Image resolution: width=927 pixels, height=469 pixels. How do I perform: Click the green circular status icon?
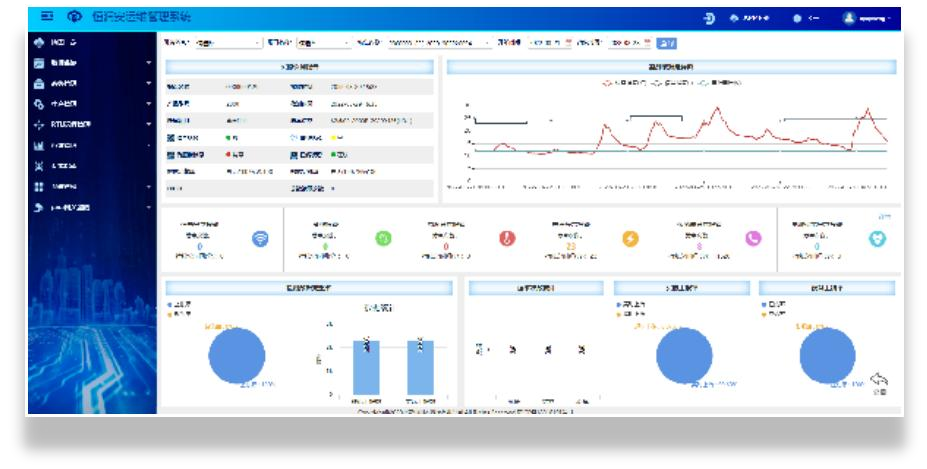(382, 238)
